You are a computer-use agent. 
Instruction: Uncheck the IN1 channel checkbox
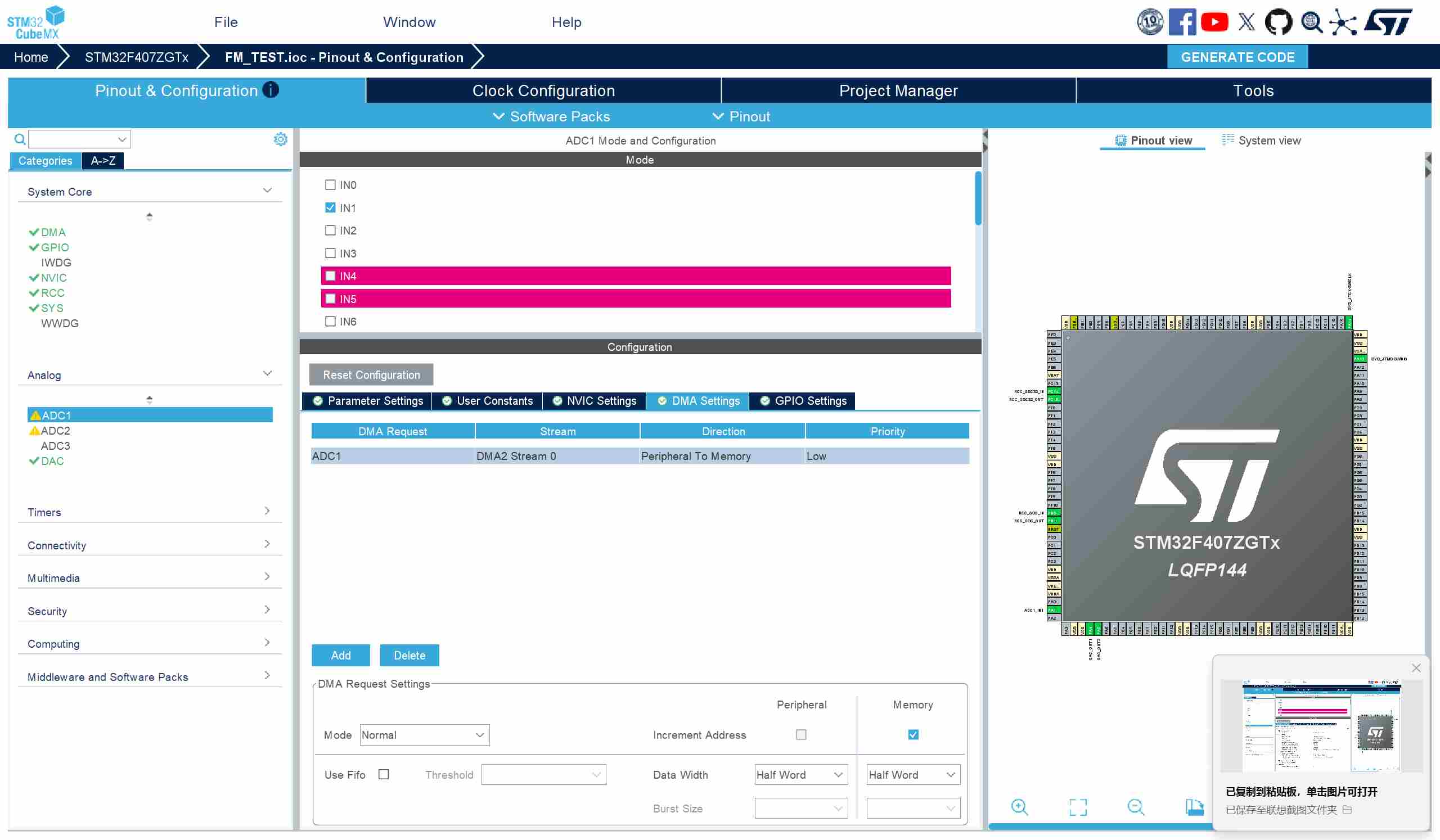330,207
